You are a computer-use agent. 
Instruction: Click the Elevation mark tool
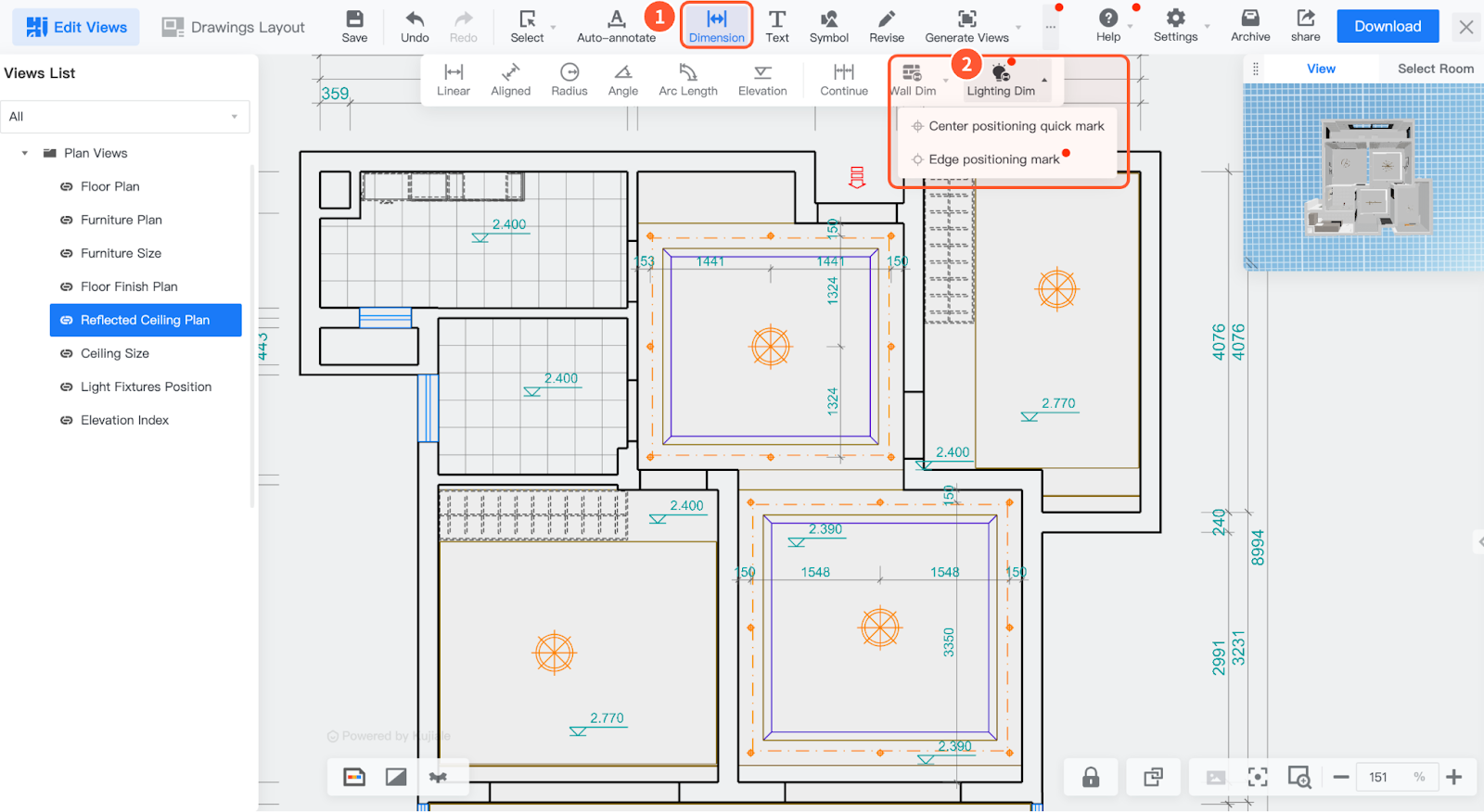(761, 80)
